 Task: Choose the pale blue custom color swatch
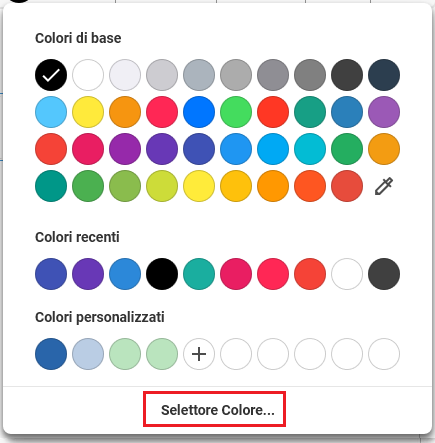[x=88, y=354]
